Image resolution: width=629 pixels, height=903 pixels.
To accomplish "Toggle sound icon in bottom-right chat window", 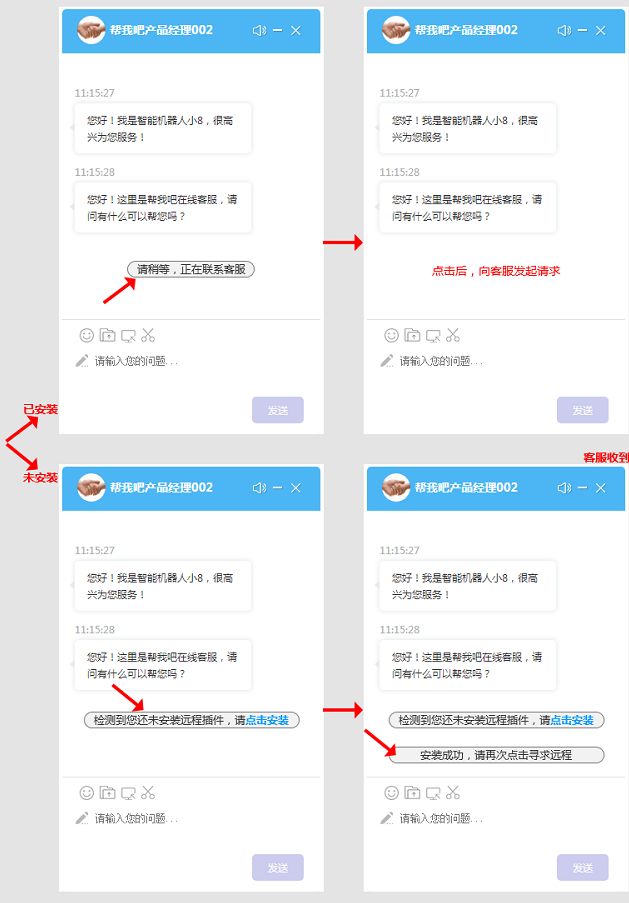I will point(564,488).
